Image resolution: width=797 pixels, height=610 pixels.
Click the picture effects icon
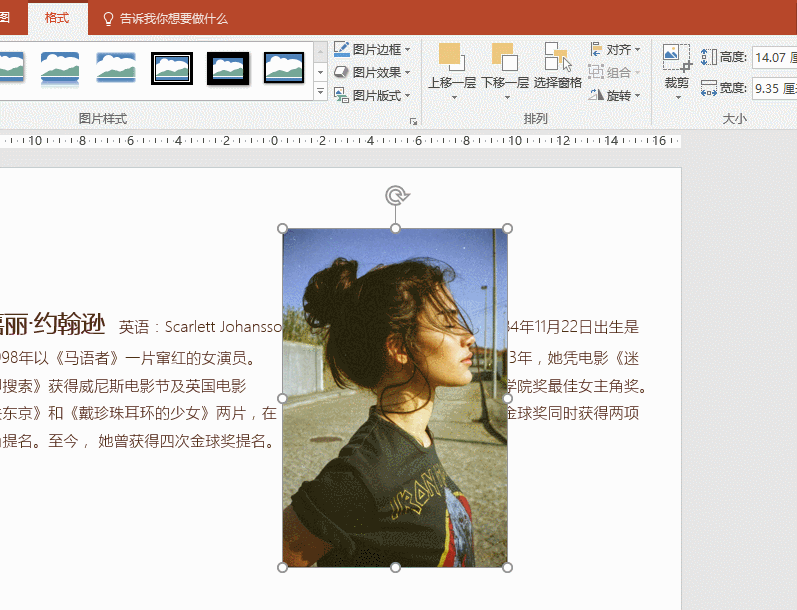[x=341, y=72]
